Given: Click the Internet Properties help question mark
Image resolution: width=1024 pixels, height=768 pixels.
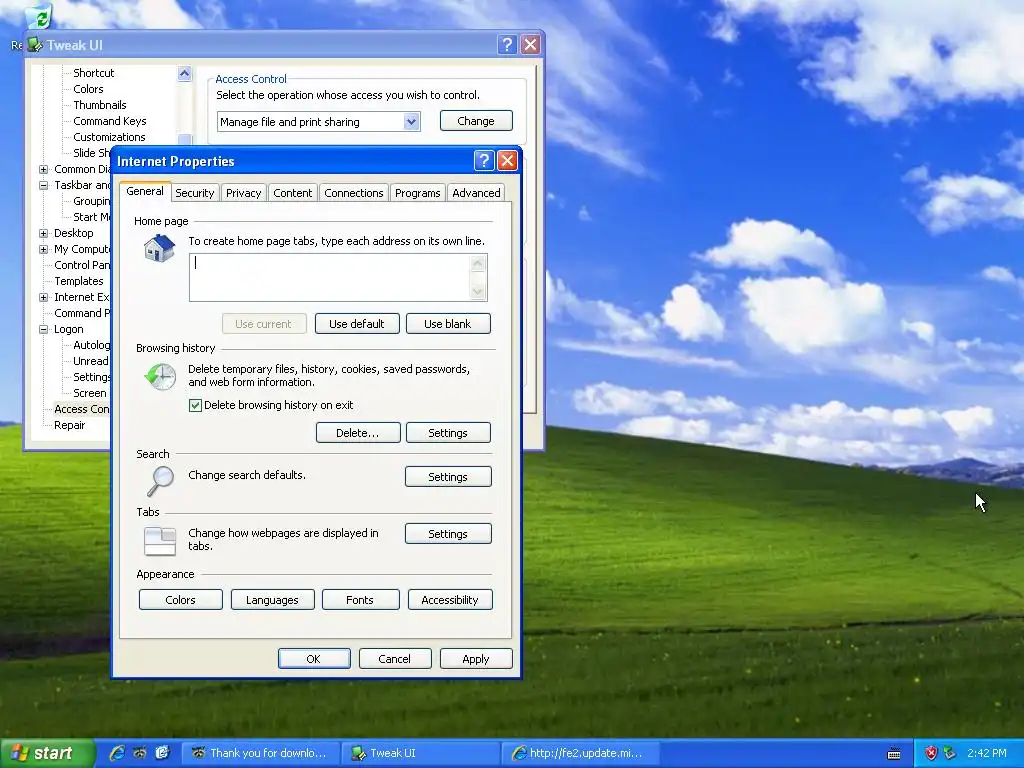Looking at the screenshot, I should coord(484,161).
